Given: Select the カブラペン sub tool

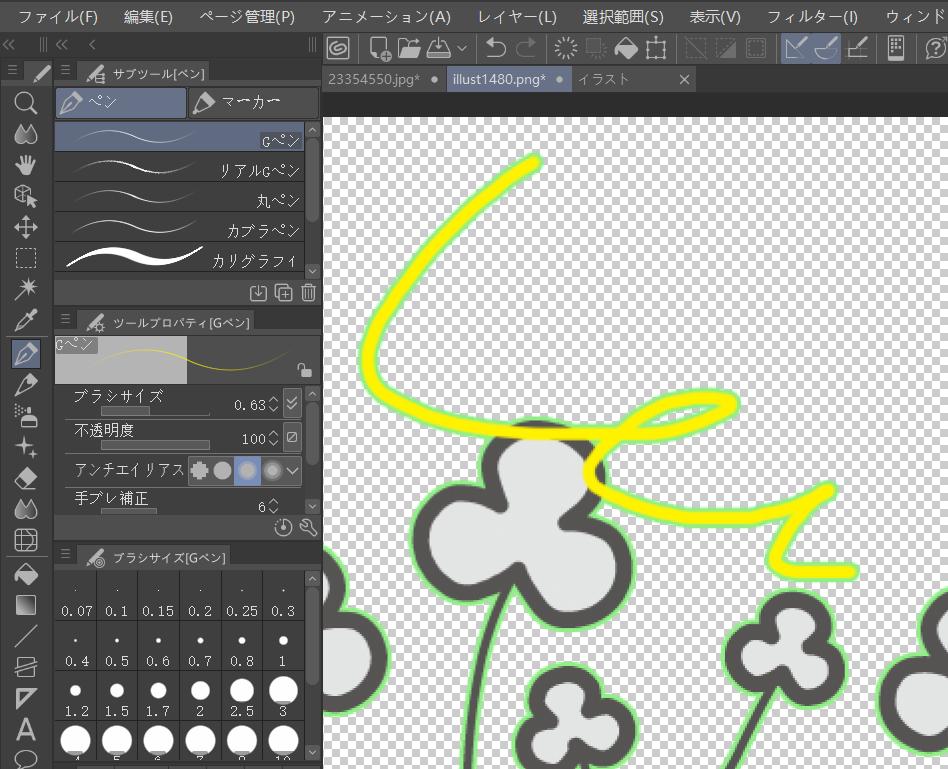Looking at the screenshot, I should point(180,228).
